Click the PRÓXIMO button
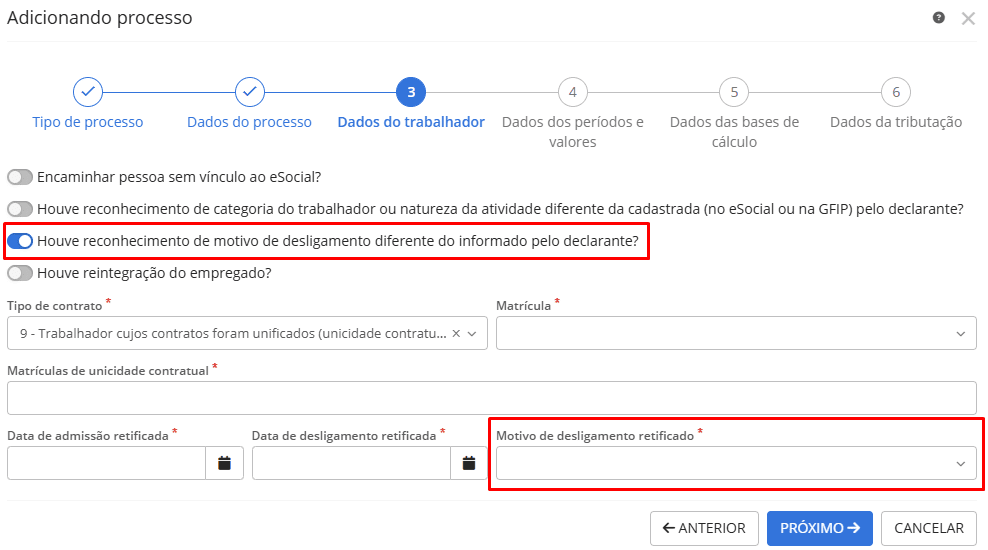988x550 pixels. [x=820, y=528]
